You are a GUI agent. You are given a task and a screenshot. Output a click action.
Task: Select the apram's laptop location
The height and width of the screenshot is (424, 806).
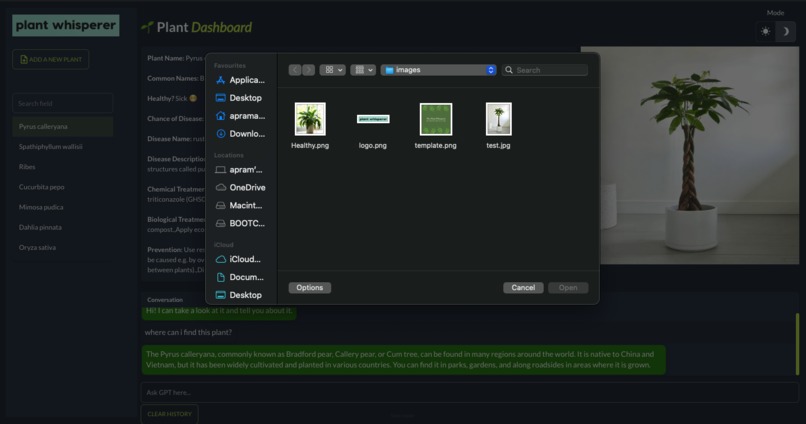(x=241, y=170)
